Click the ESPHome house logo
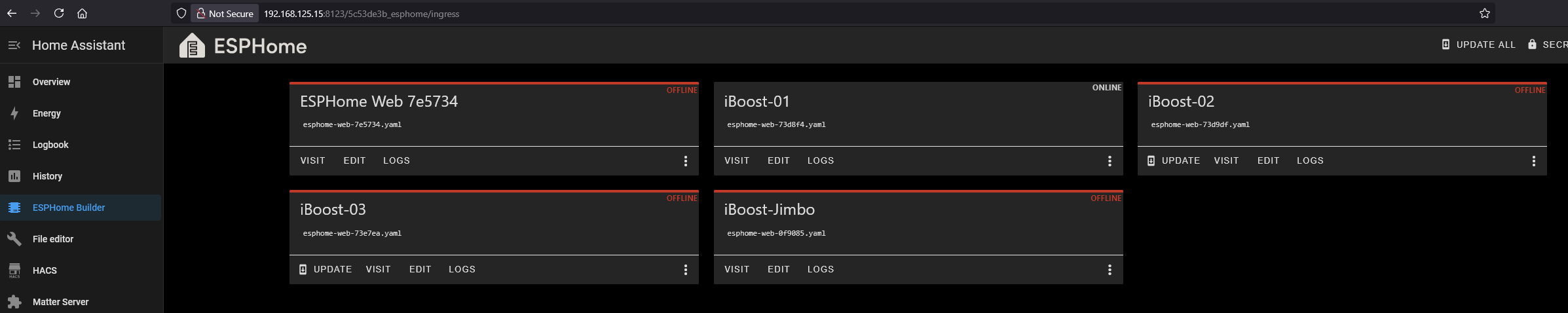The width and height of the screenshot is (1568, 313). (x=192, y=46)
